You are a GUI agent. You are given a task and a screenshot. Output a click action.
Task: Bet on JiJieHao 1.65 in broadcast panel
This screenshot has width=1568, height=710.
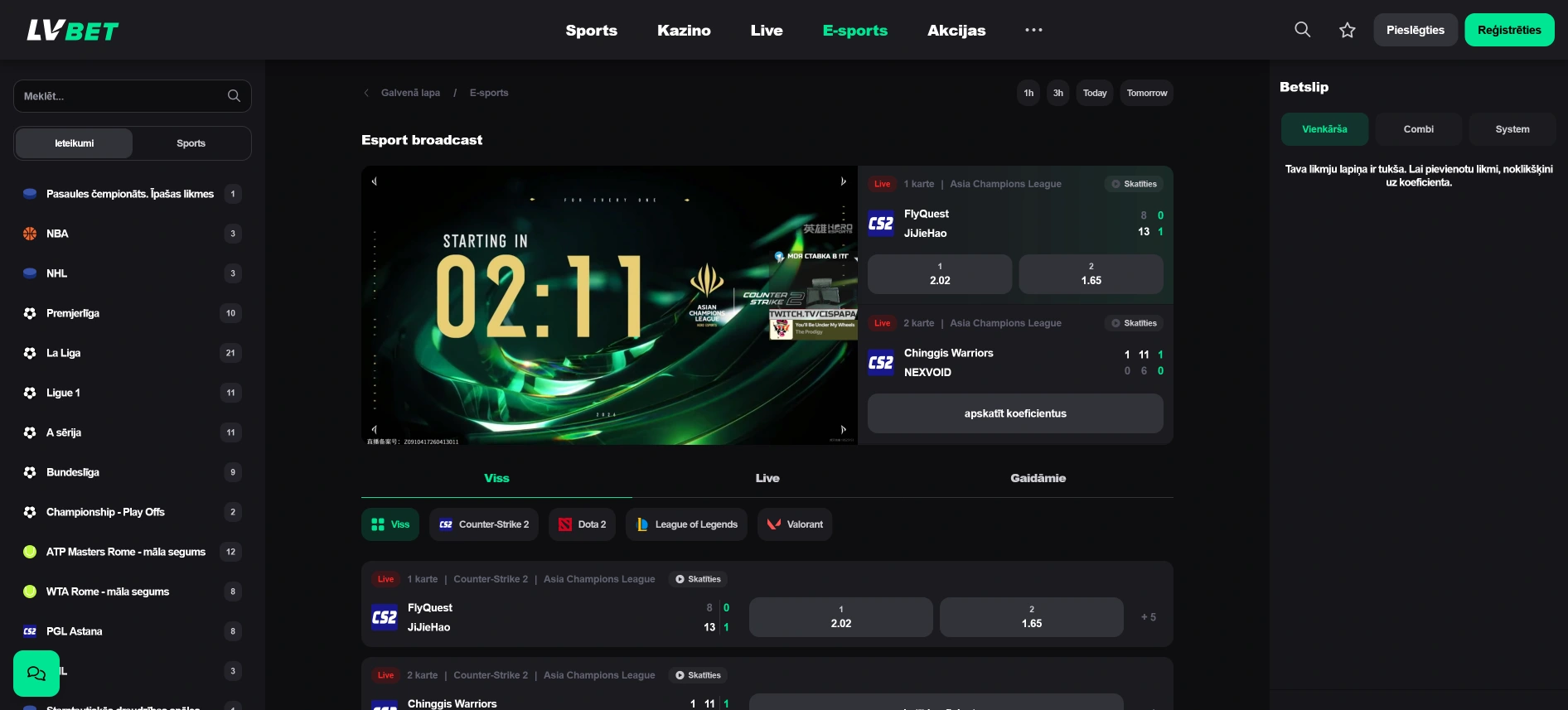click(x=1091, y=274)
